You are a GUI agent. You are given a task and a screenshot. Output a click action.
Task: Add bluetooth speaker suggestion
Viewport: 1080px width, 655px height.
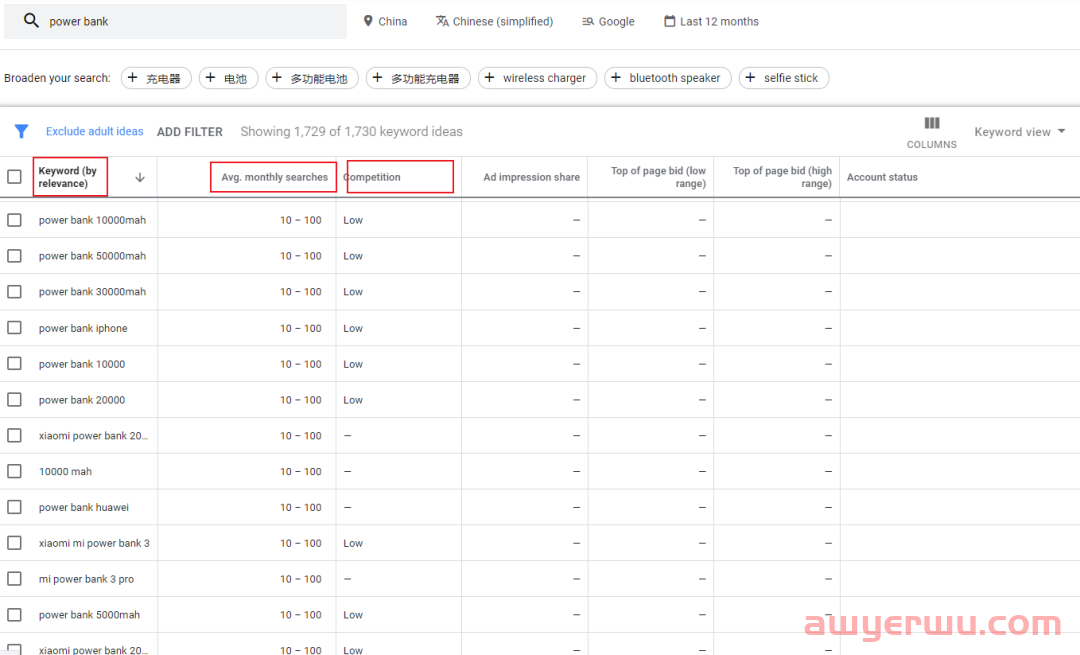(667, 78)
